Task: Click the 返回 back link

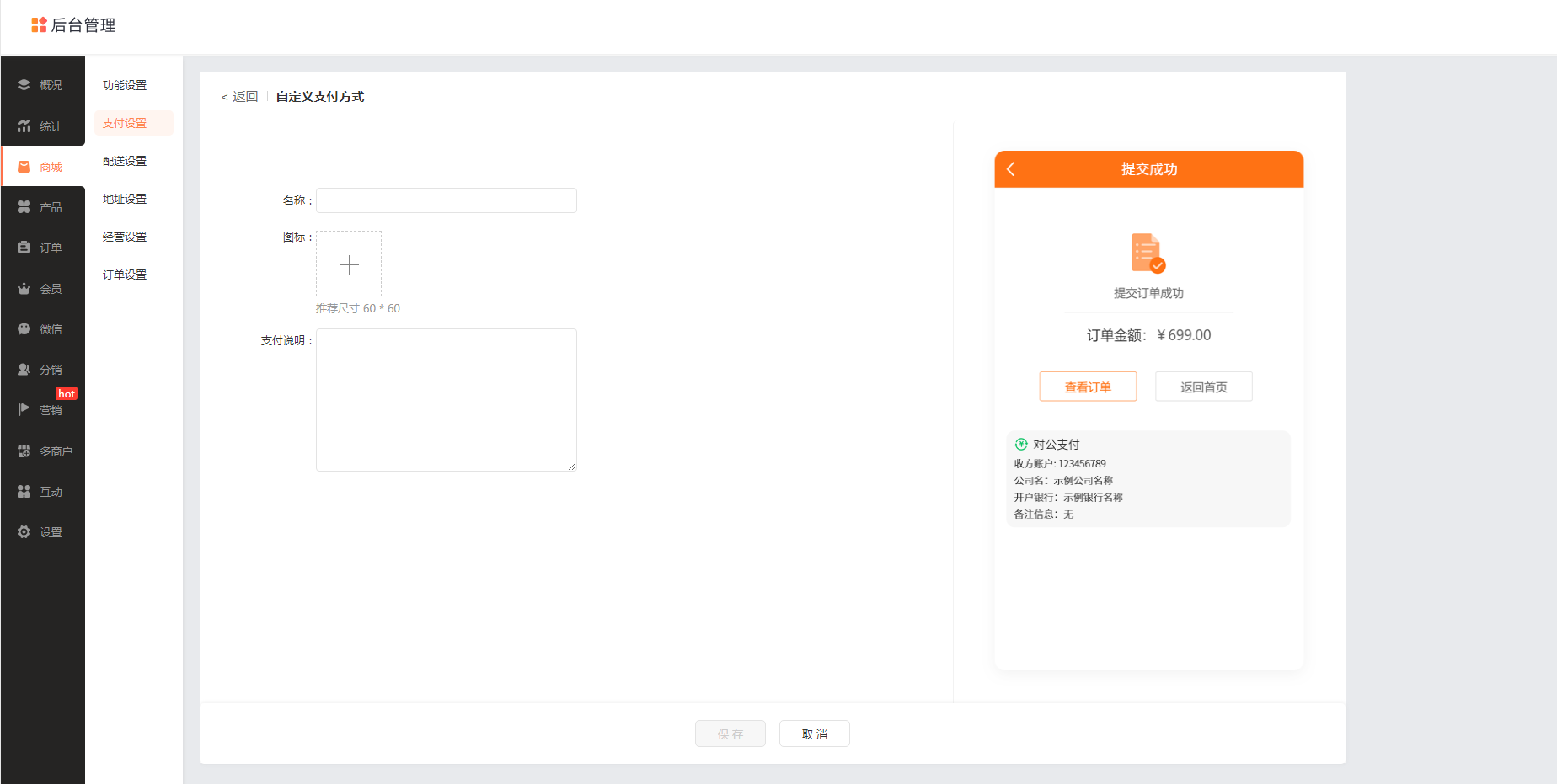Action: coord(240,97)
